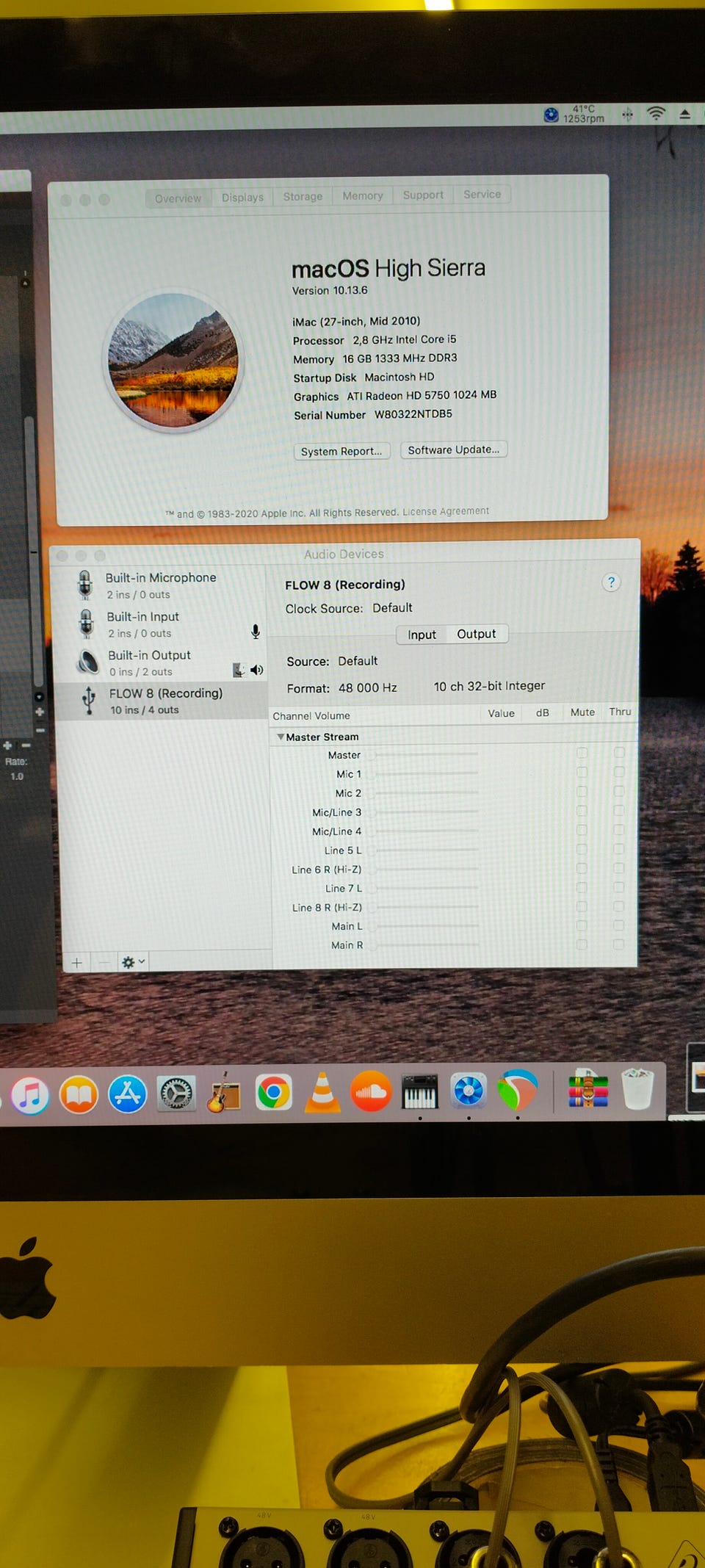This screenshot has width=705, height=1568.
Task: Select FLOW 8 (Recording) device row
Action: 162,701
